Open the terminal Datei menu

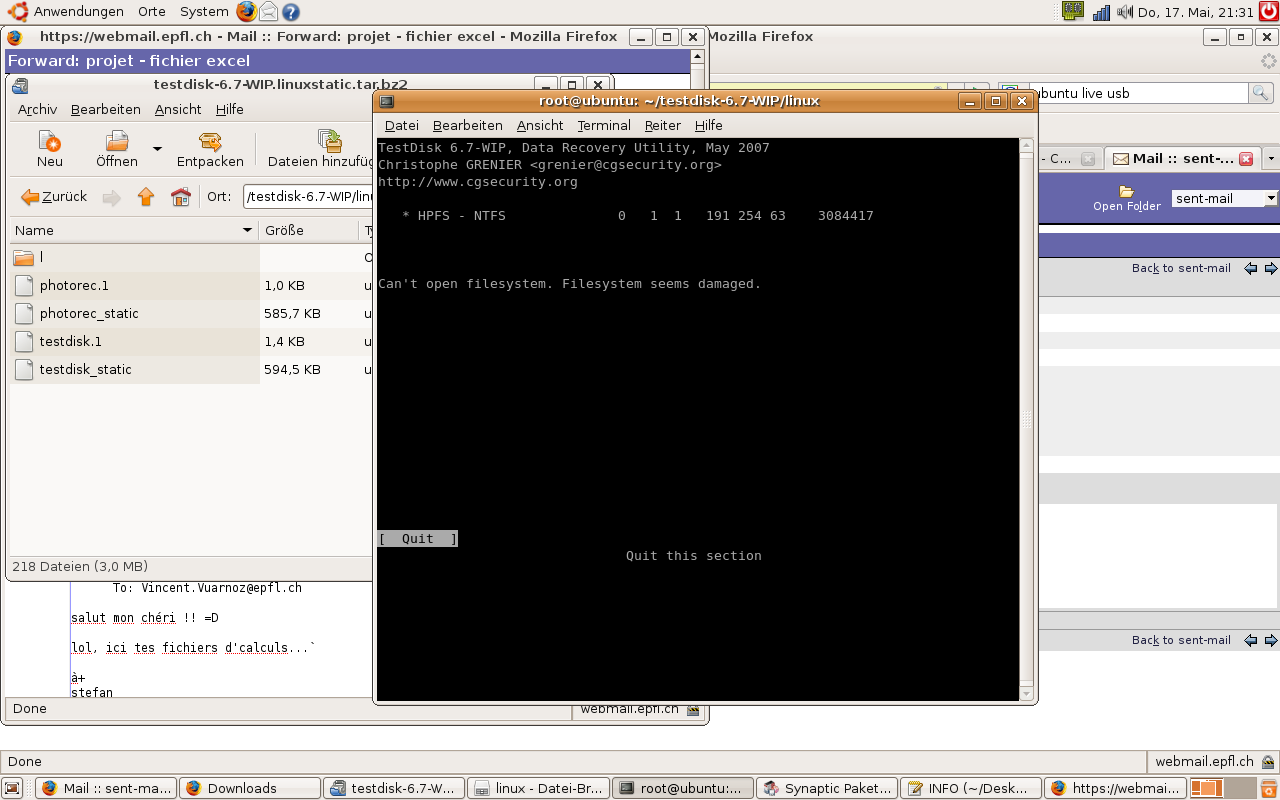coord(401,126)
